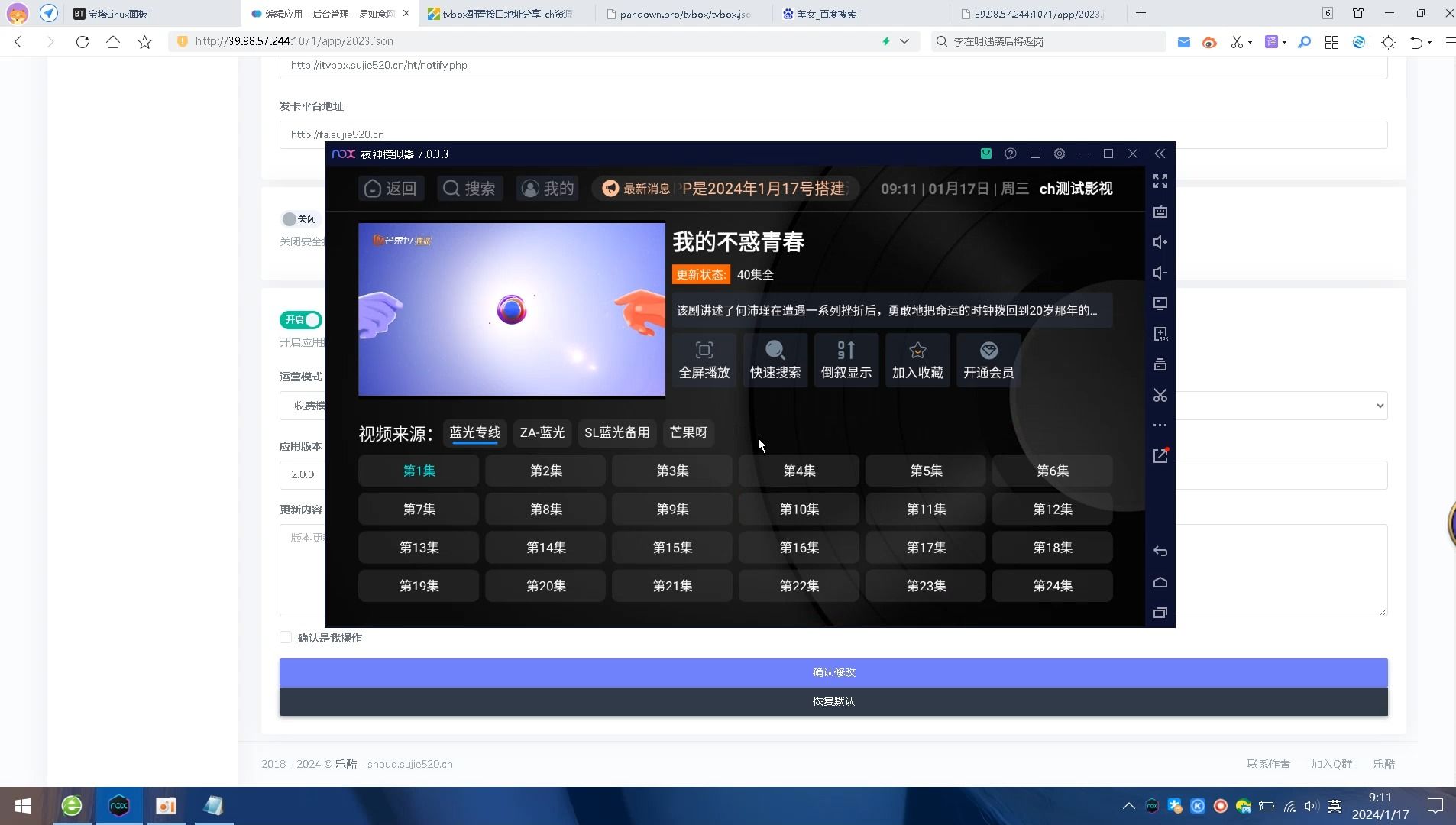Click Nox icon in Windows taskbar
This screenshot has height=825, width=1456.
pyautogui.click(x=119, y=806)
